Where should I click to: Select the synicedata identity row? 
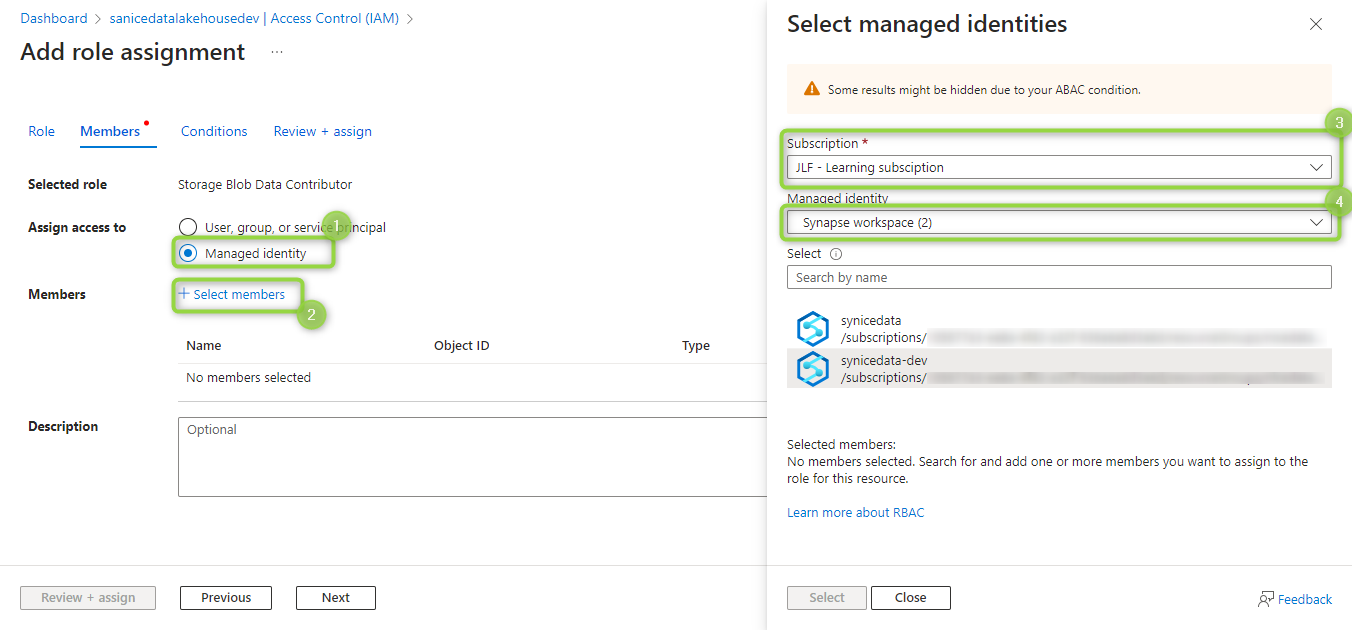(x=1059, y=329)
